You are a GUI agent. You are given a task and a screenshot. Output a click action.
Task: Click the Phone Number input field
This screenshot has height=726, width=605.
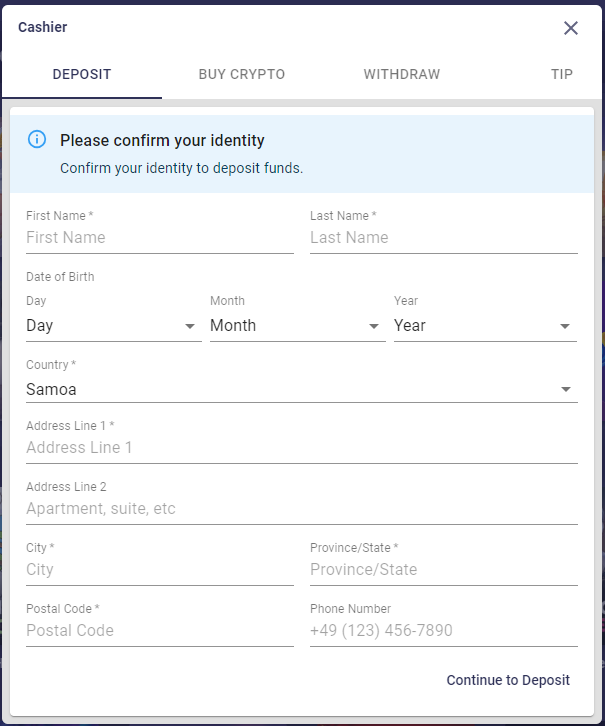(444, 631)
